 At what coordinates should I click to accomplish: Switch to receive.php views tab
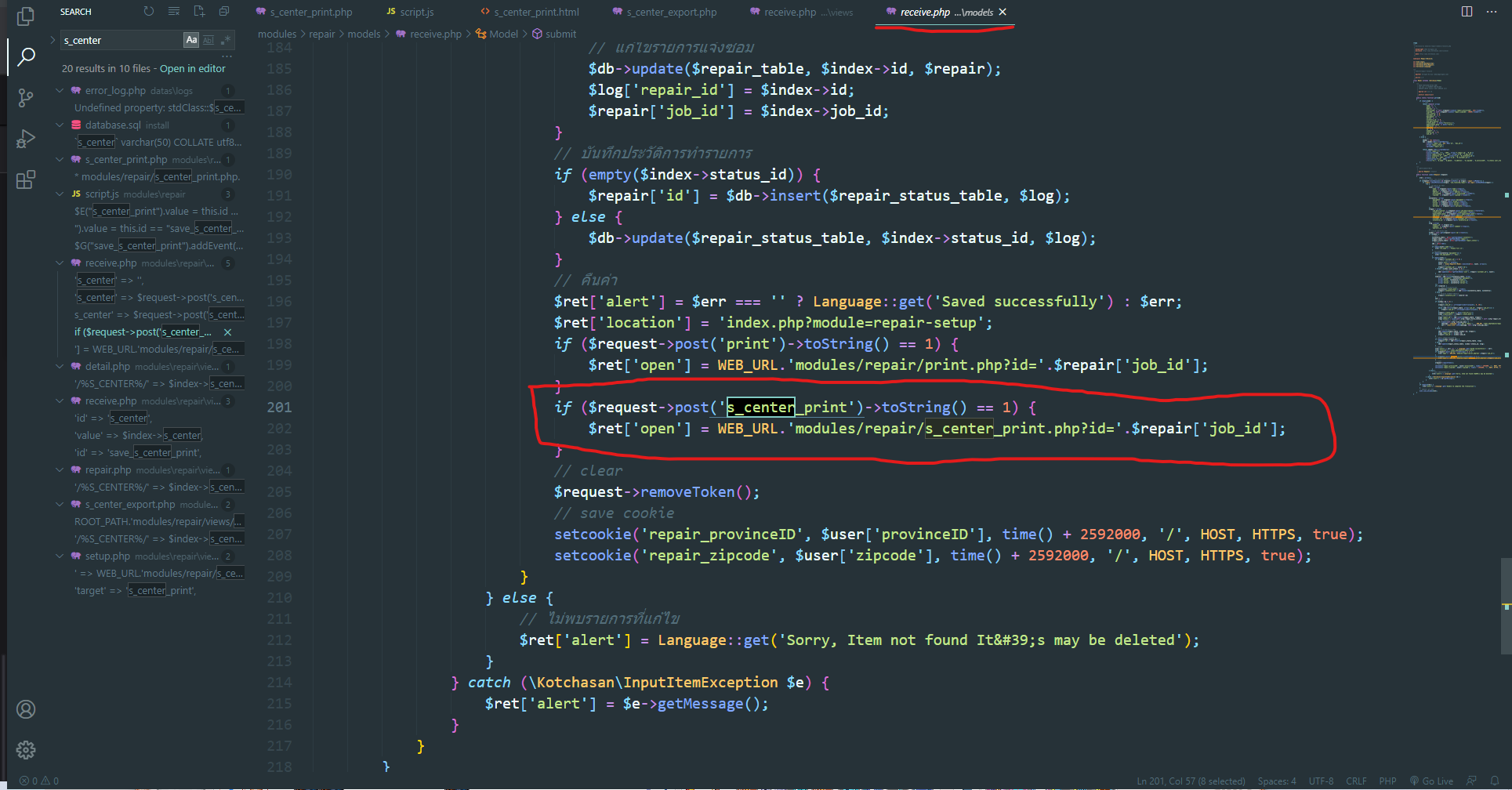click(x=801, y=12)
